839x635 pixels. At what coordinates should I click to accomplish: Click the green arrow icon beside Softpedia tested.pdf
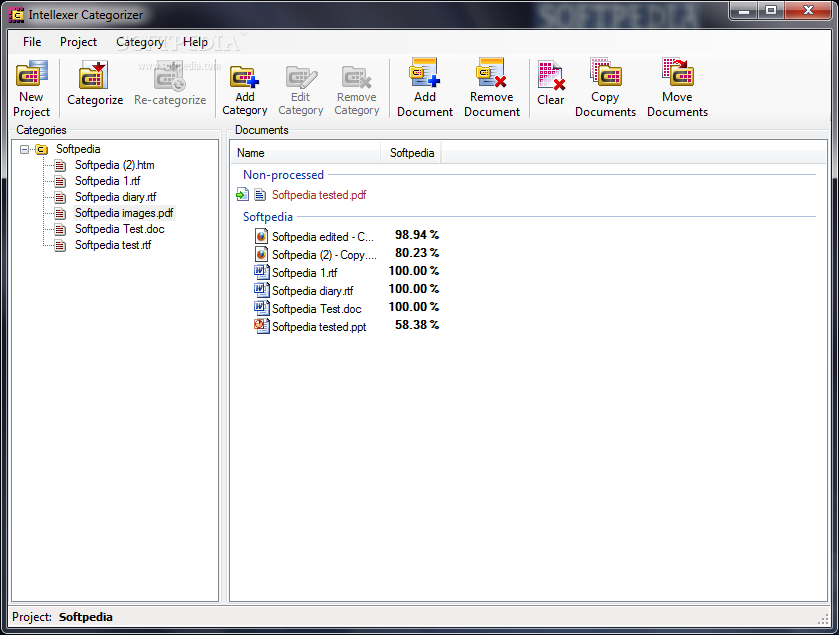pos(242,195)
